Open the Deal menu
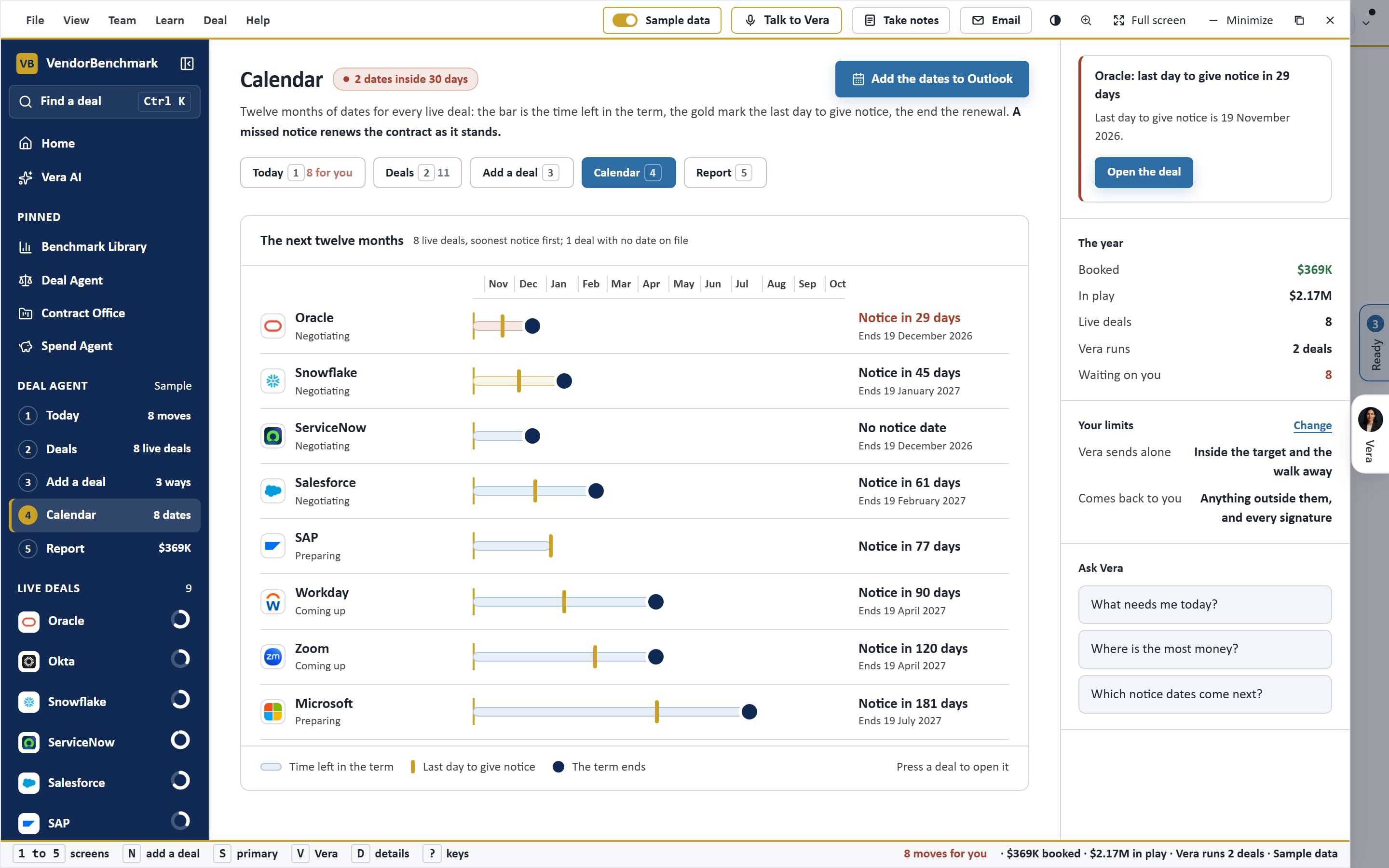 (x=215, y=20)
